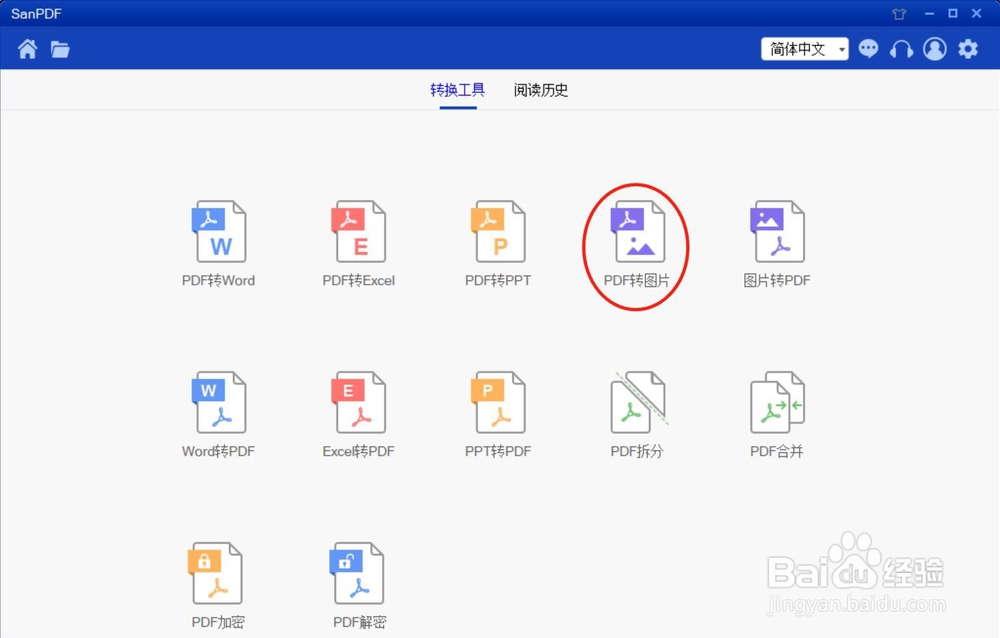Open the chat feedback bubble icon
Viewport: 1000px width, 638px height.
pyautogui.click(x=868, y=48)
